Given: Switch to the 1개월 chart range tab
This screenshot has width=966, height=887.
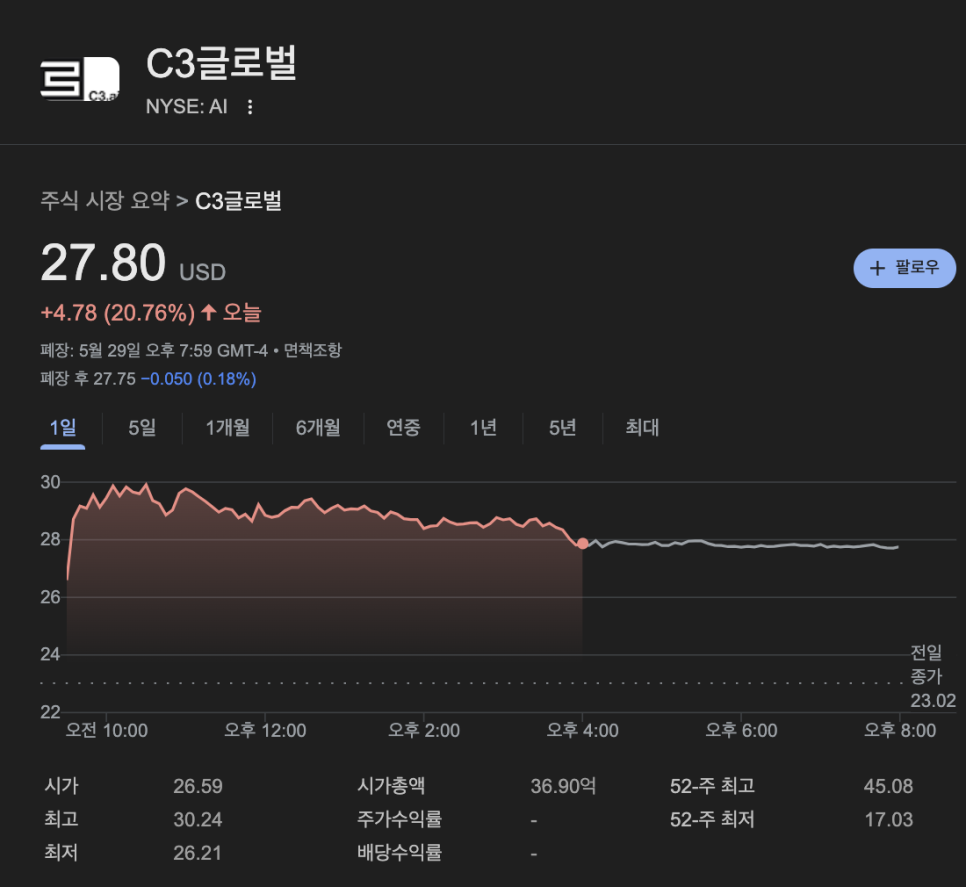Looking at the screenshot, I should click(227, 427).
